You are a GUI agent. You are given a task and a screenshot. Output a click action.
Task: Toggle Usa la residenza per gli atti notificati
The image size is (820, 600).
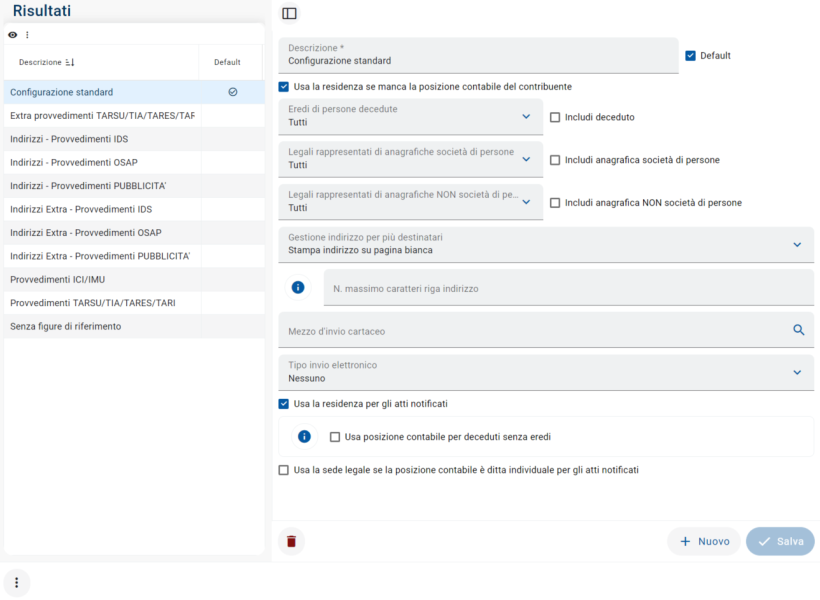pos(284,404)
